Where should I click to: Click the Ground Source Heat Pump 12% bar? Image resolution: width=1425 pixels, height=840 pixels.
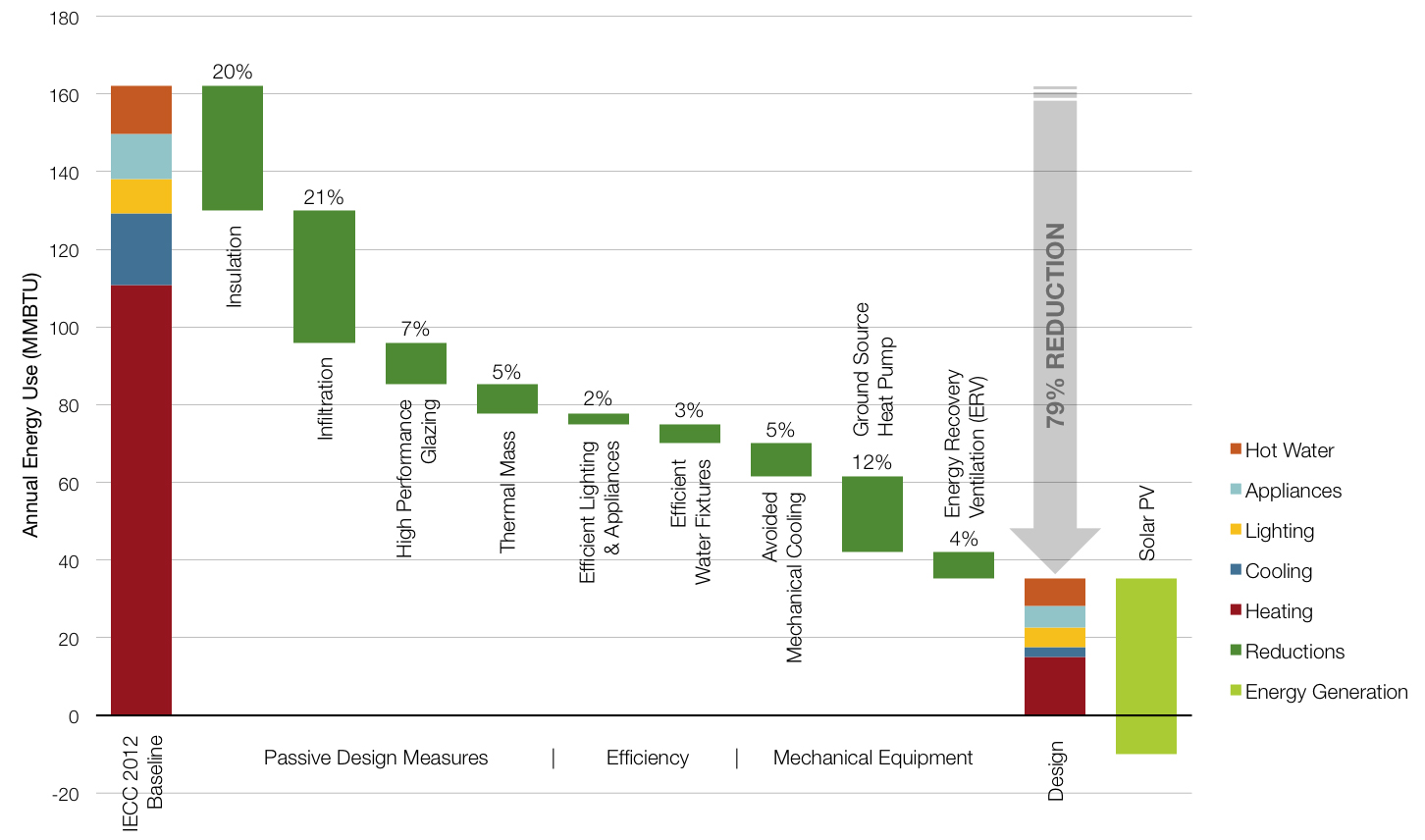click(x=871, y=513)
